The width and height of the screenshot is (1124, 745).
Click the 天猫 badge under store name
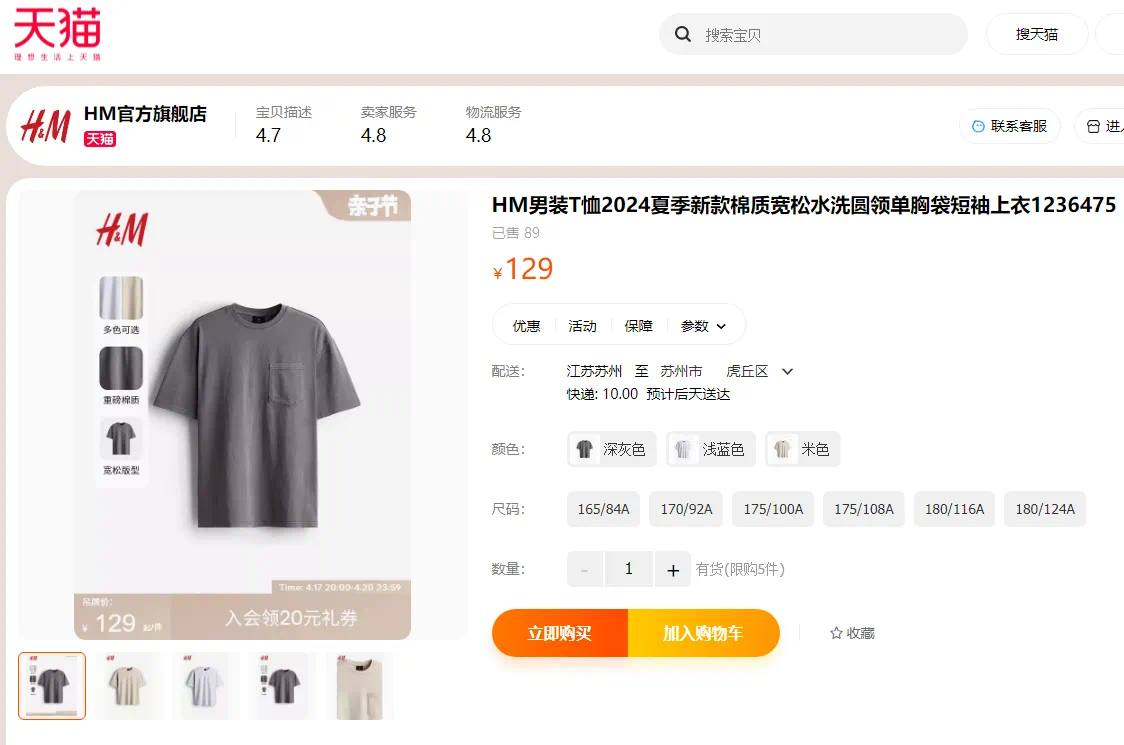(x=100, y=138)
